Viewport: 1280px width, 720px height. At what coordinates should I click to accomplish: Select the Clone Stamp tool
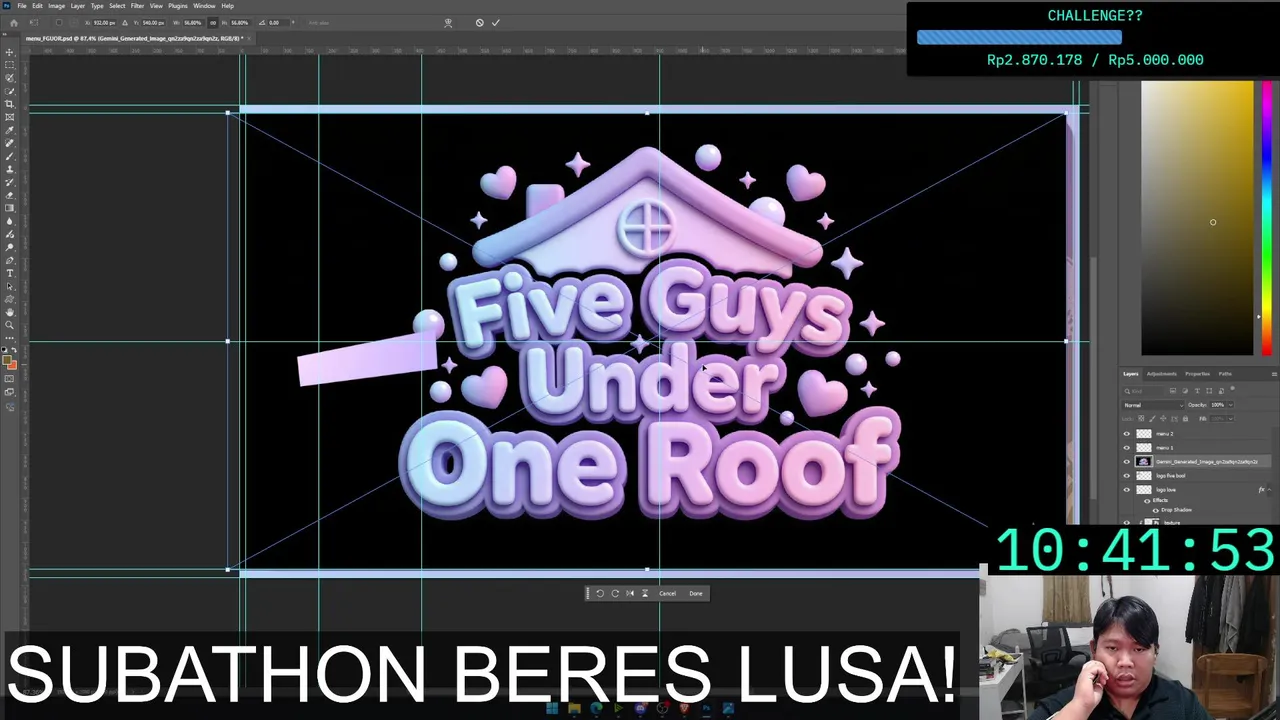9,169
